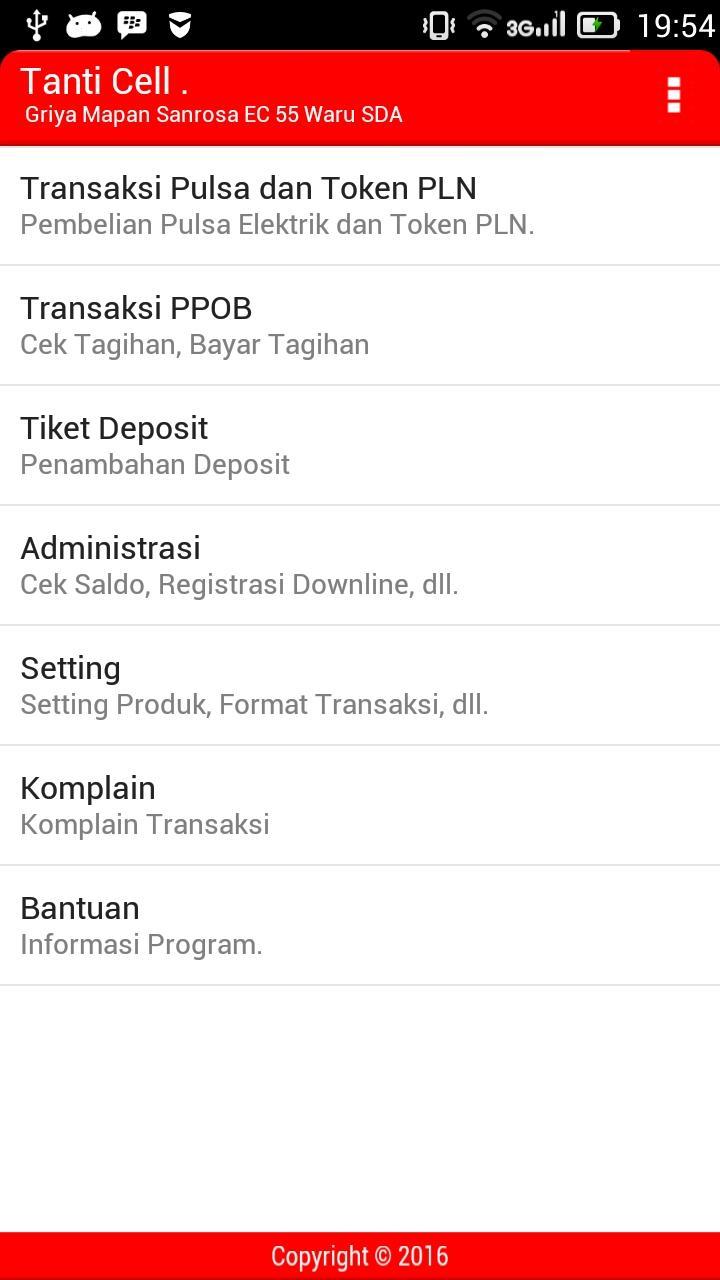The width and height of the screenshot is (720, 1280).
Task: Tap the shield notification icon
Action: coord(180,25)
